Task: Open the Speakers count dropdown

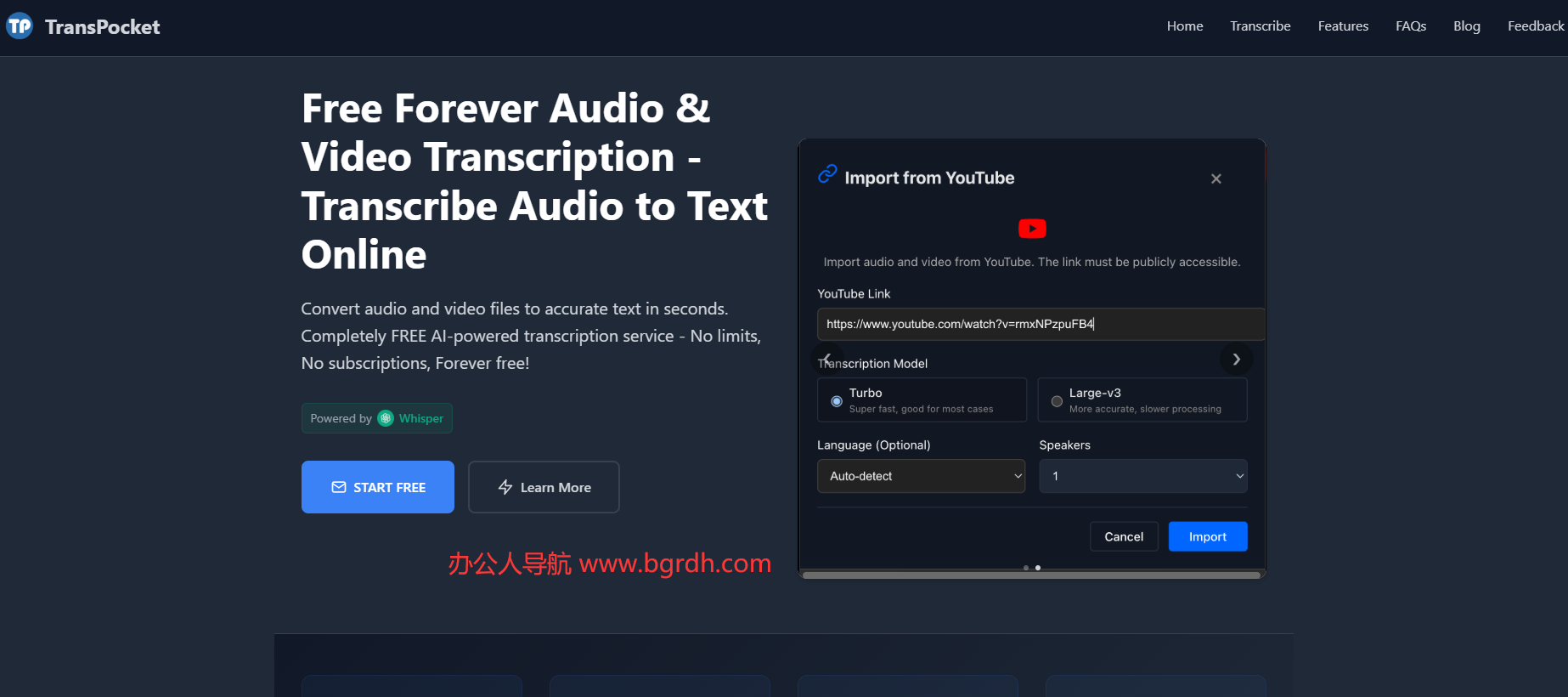Action: click(x=1143, y=476)
